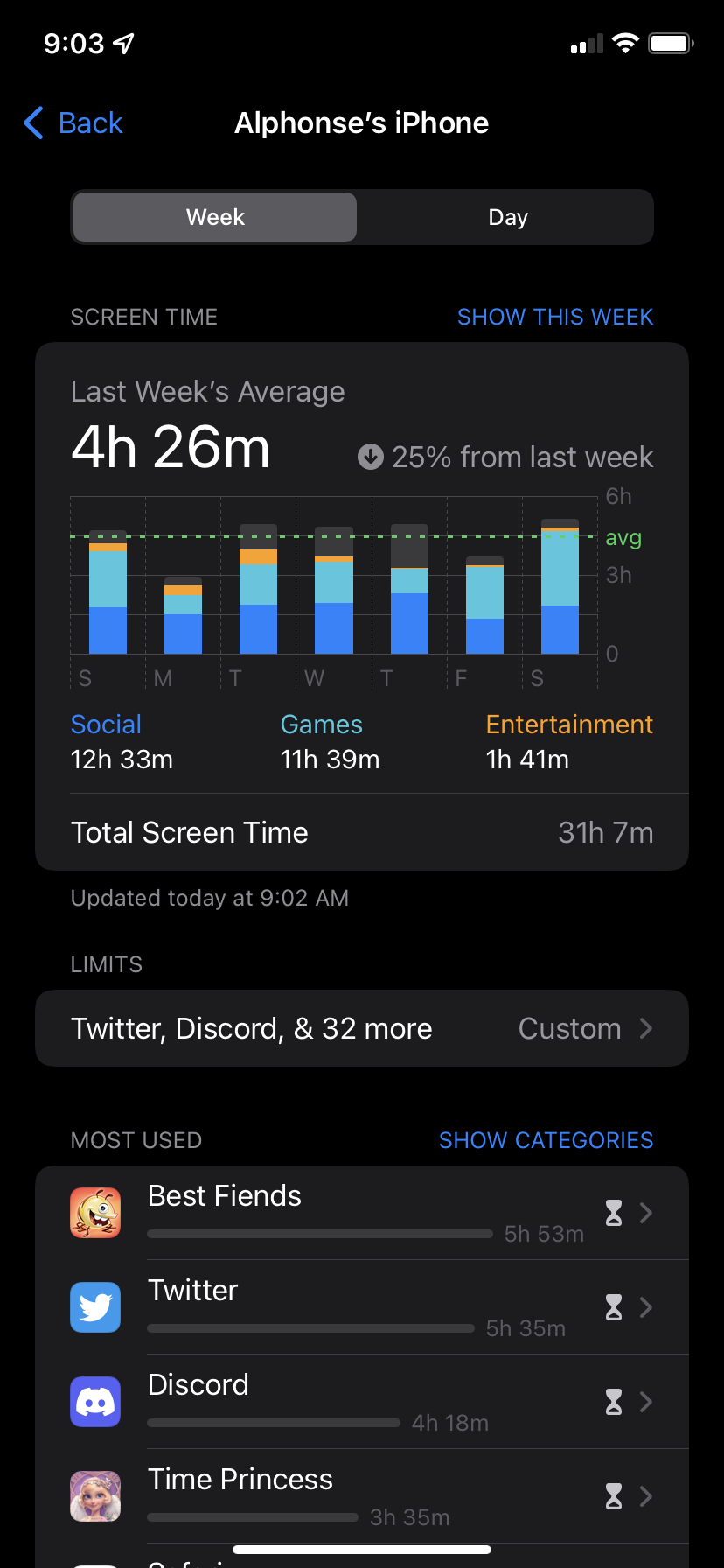
Task: Open the Custom limits chevron
Action: click(x=646, y=1028)
